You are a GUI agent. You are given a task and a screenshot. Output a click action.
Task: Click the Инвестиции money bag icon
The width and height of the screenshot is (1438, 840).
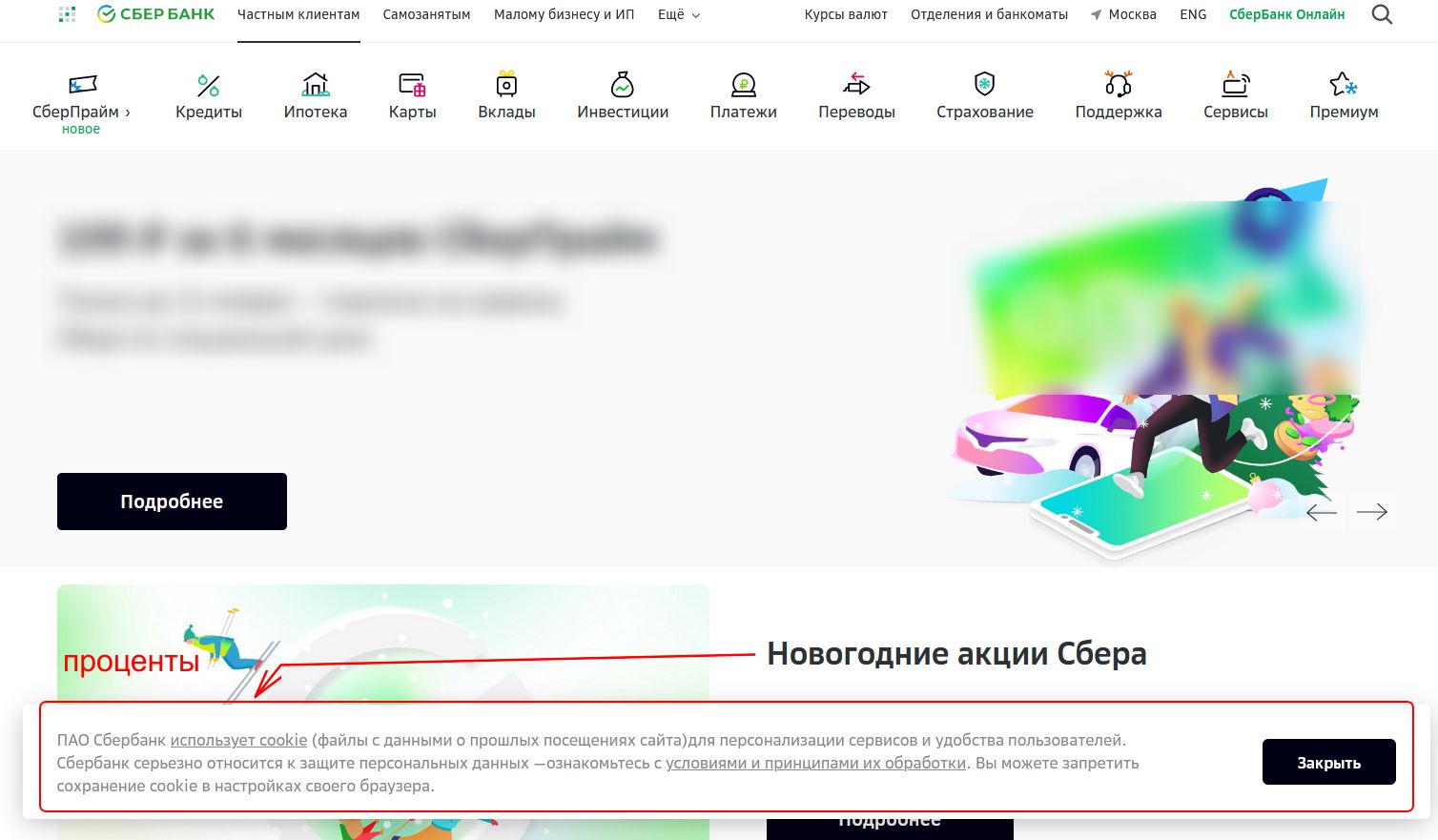pyautogui.click(x=623, y=85)
